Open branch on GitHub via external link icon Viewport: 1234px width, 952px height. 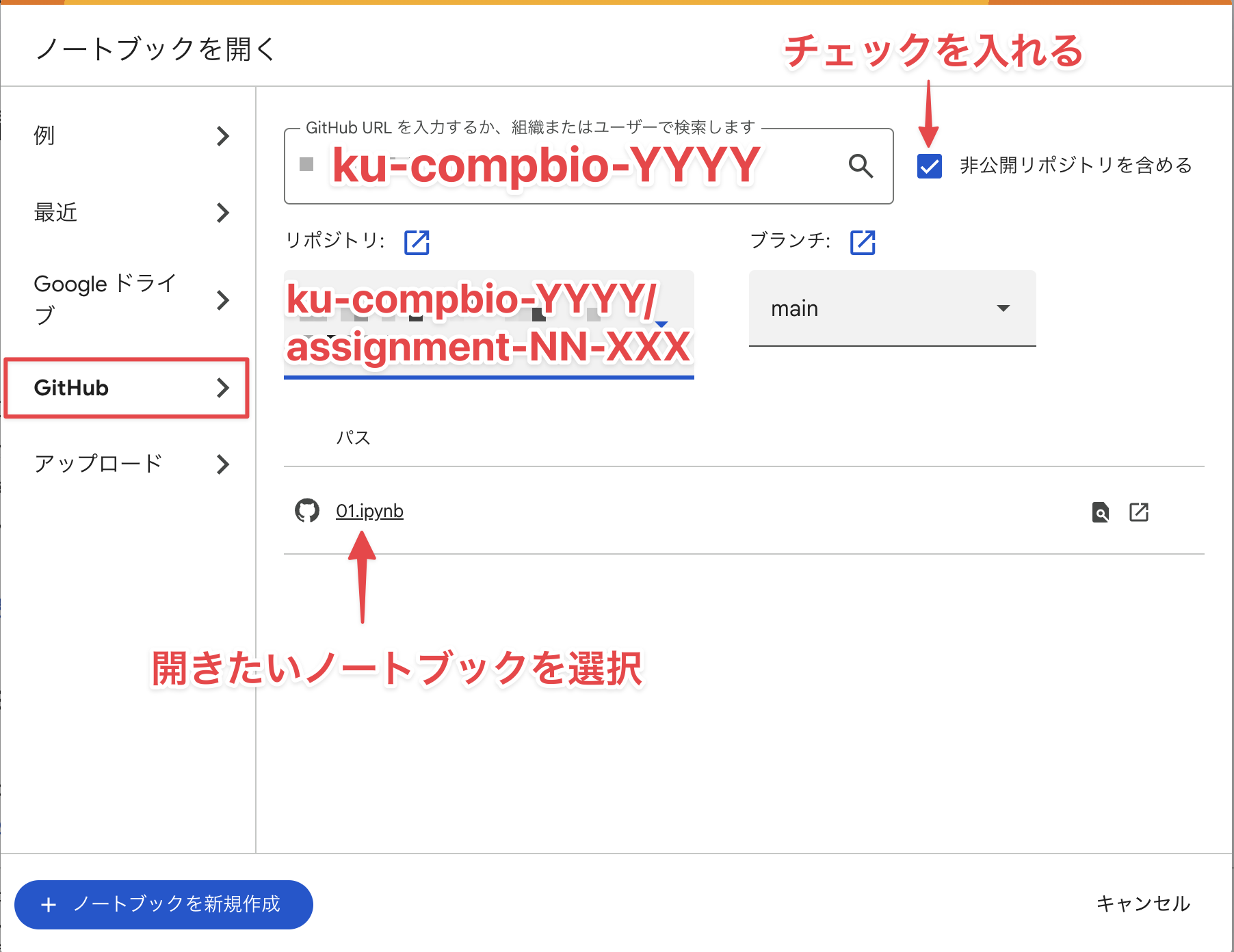click(x=863, y=241)
